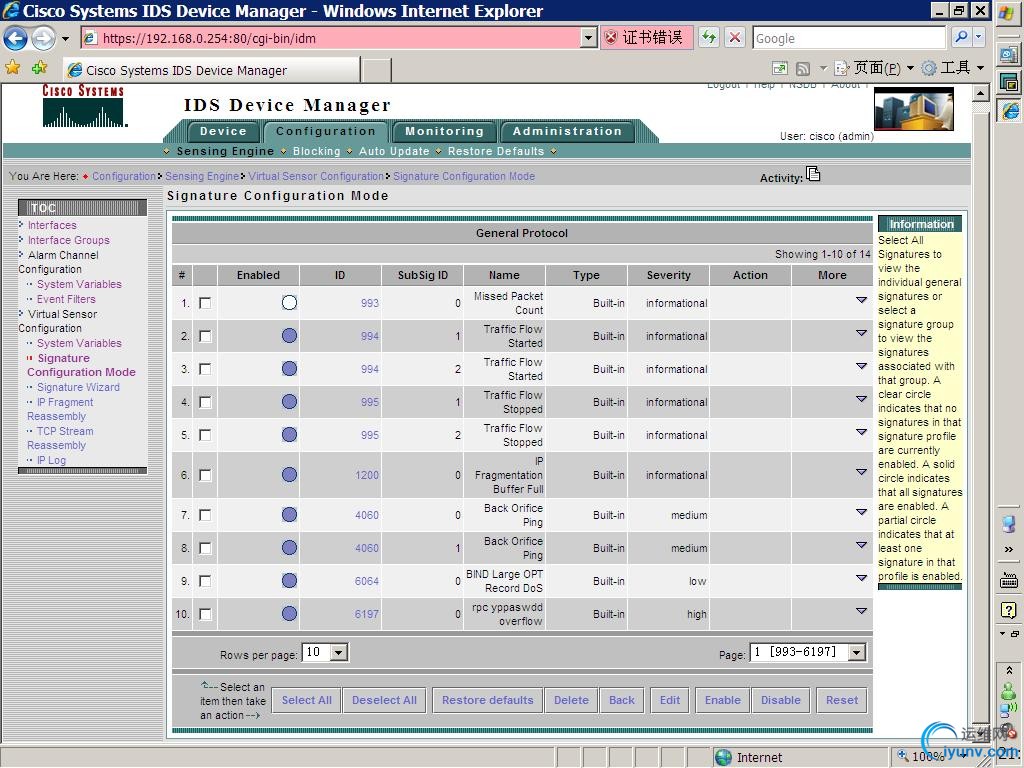This screenshot has width=1024, height=768.
Task: Check the box for row 9 BIND Large OPT
Action: (x=205, y=581)
